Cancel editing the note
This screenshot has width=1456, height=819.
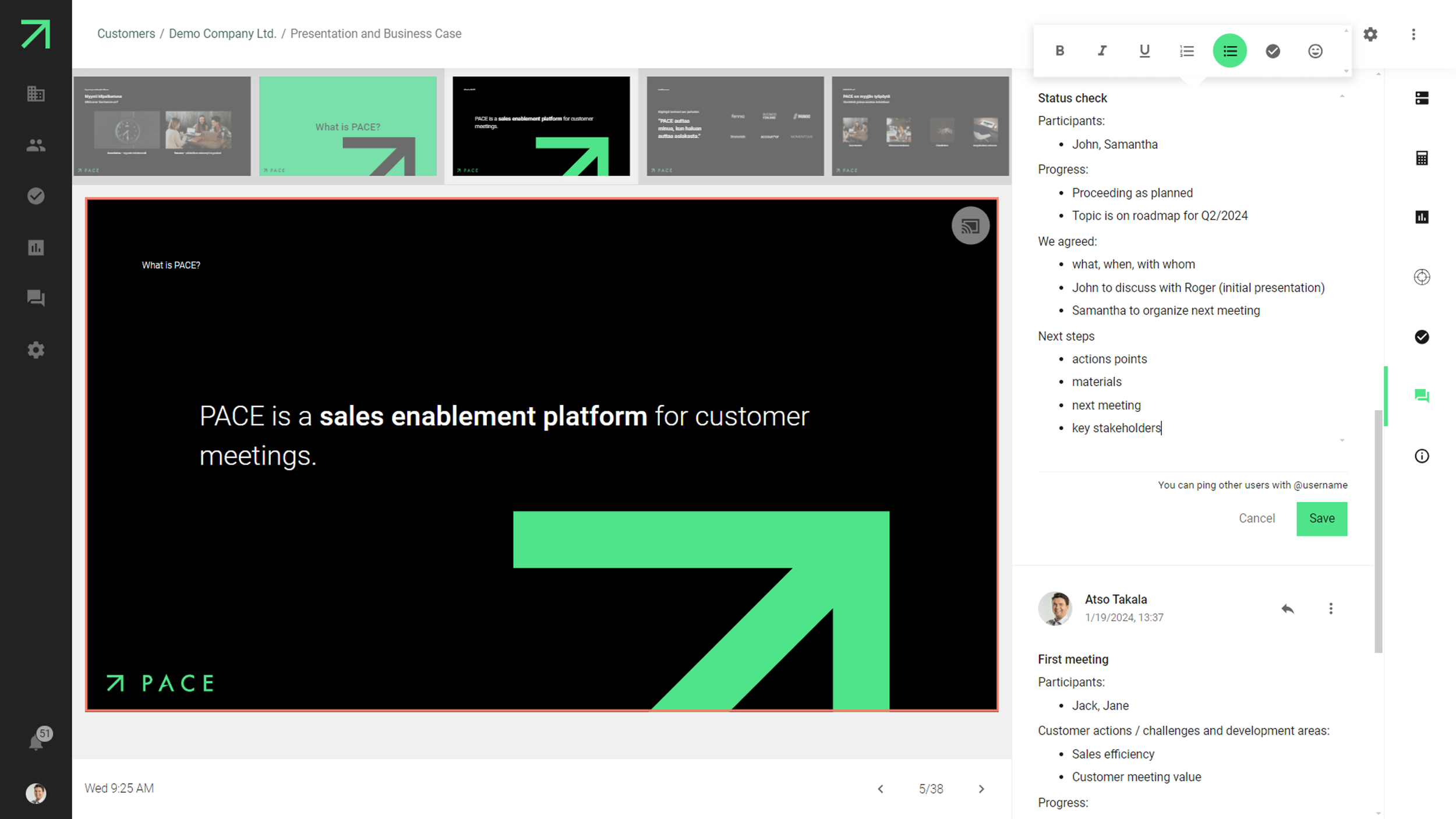(1256, 518)
